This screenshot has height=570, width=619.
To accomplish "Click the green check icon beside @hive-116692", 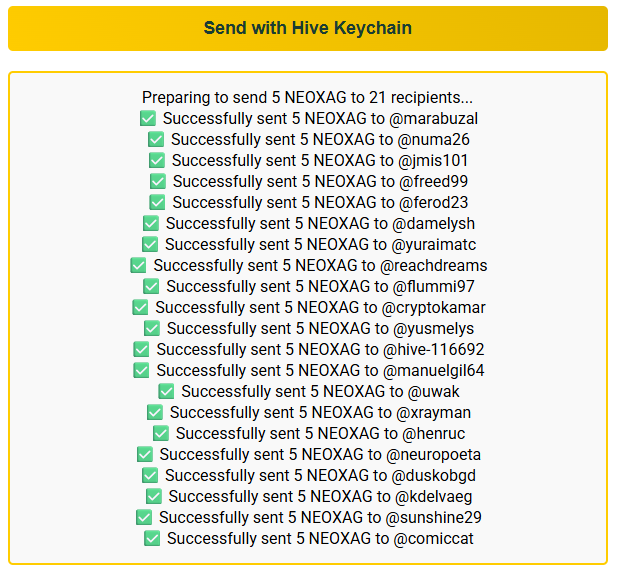I will click(x=141, y=349).
